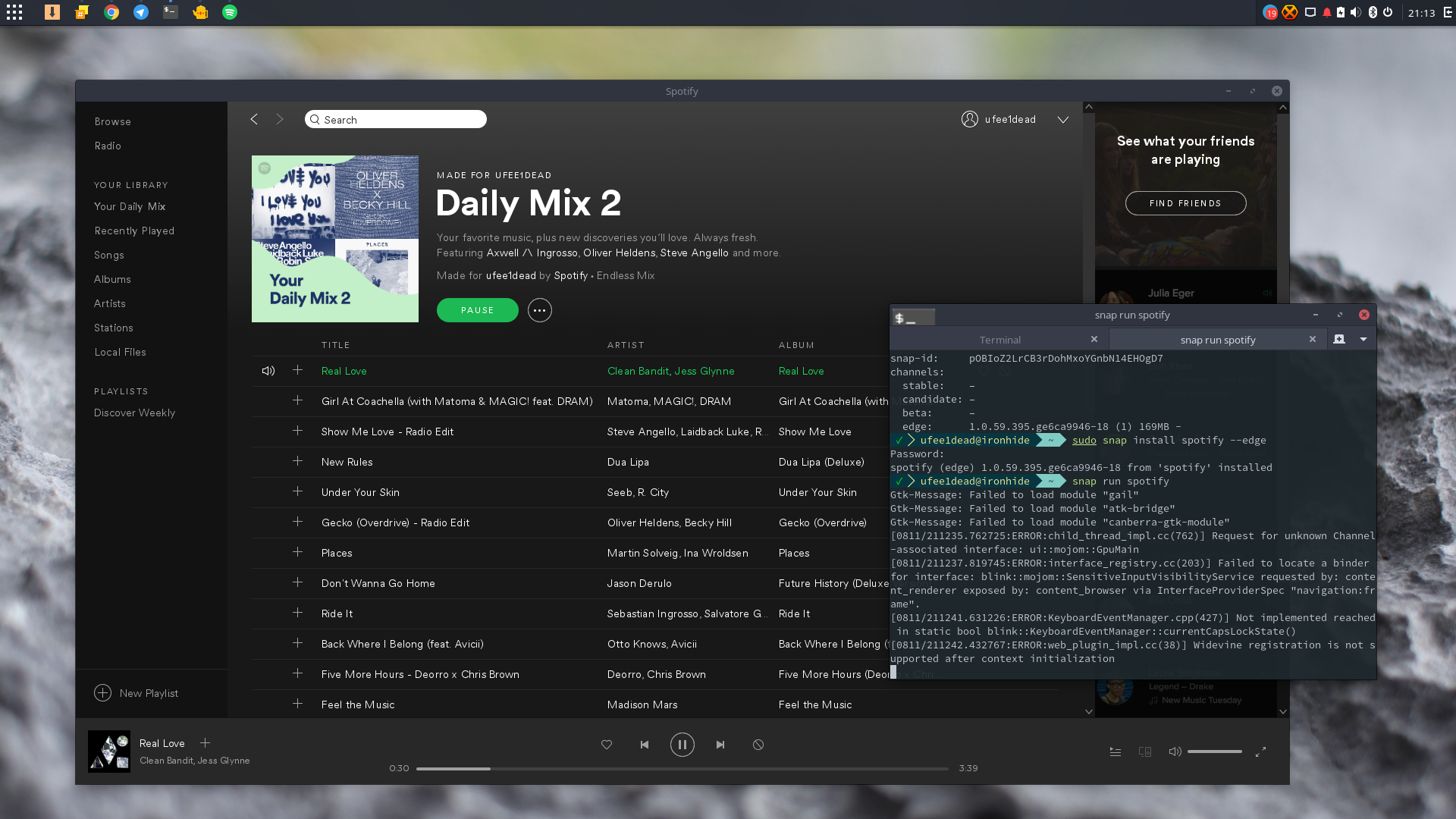This screenshot has width=1456, height=819.
Task: Open Recently Played
Action: pos(134,231)
